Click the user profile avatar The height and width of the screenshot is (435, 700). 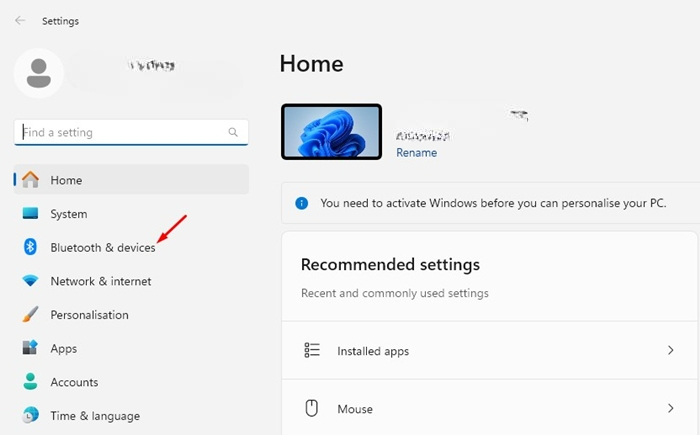(x=38, y=73)
